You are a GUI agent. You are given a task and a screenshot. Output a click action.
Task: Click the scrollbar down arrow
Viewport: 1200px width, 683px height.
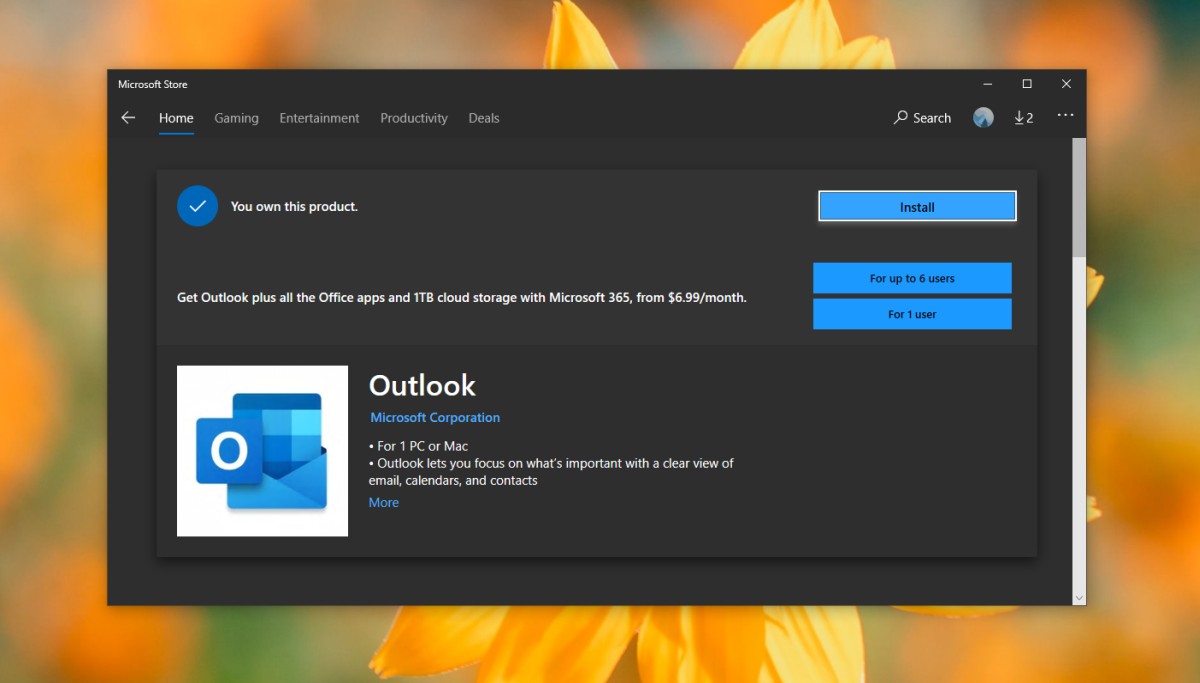coord(1079,597)
